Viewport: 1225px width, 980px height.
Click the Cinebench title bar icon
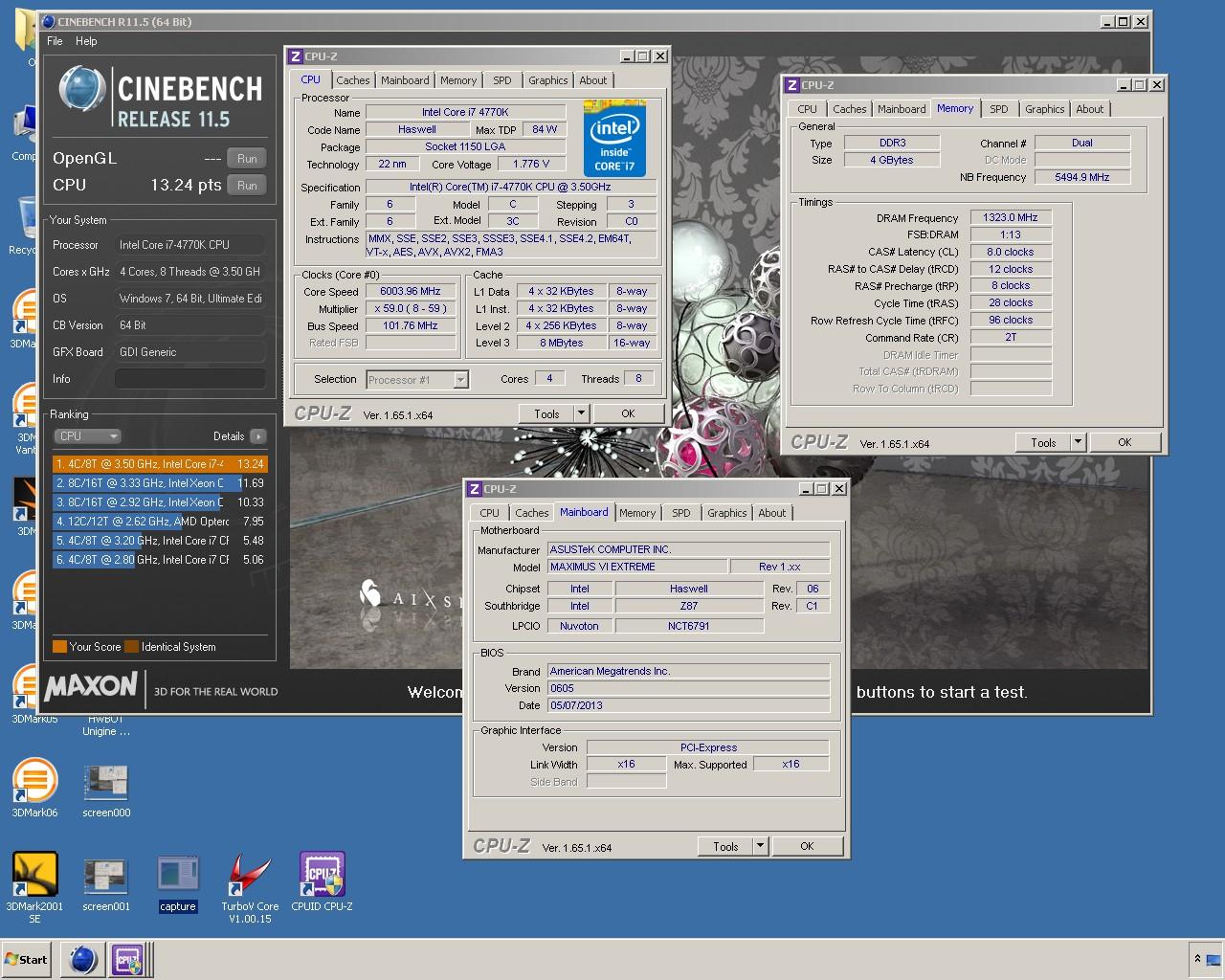click(49, 21)
